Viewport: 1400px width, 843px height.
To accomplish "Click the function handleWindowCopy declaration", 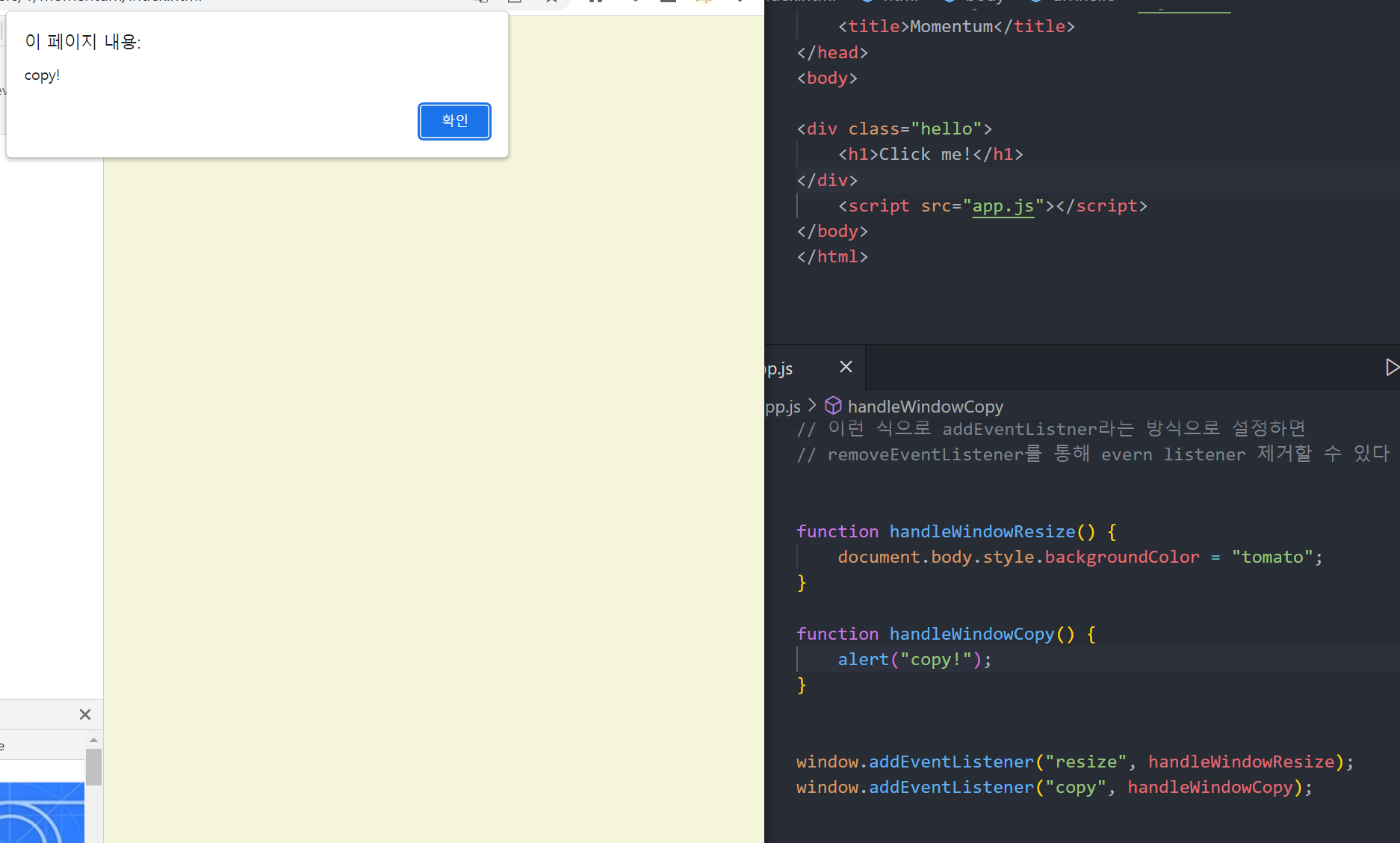I will coord(946,634).
